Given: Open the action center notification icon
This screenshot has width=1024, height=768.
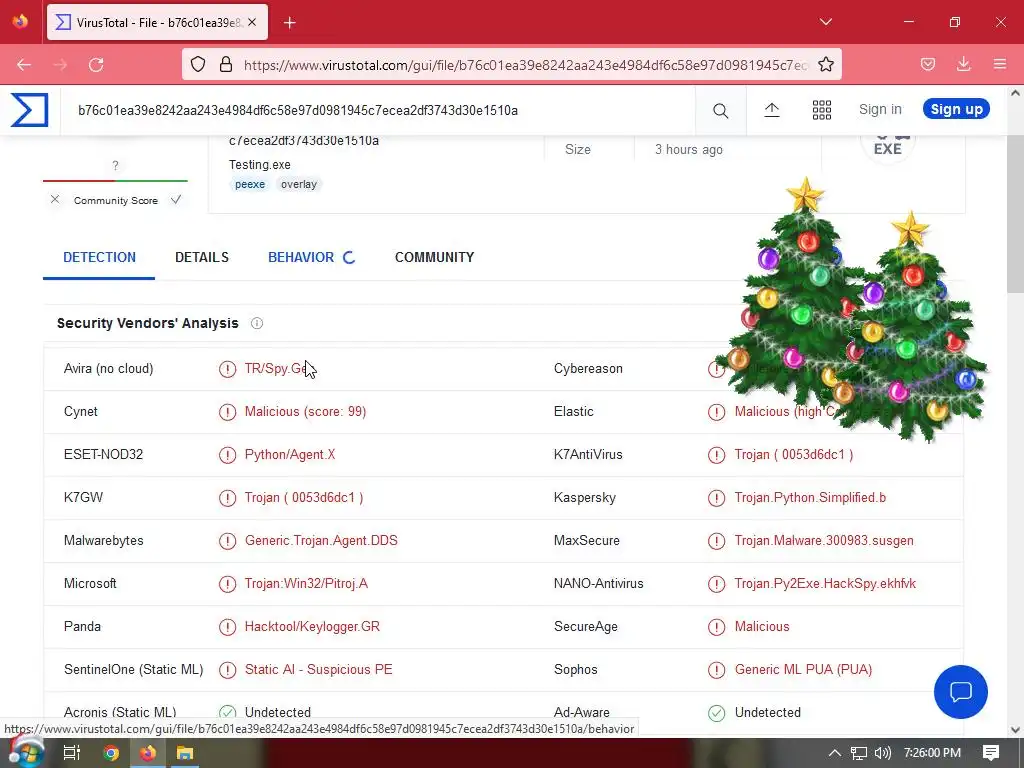Looking at the screenshot, I should [x=991, y=753].
